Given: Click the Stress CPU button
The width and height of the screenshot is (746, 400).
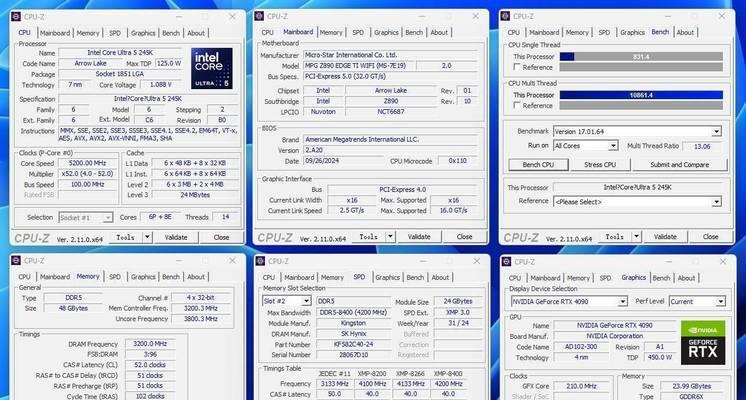Looking at the screenshot, I should 600,165.
